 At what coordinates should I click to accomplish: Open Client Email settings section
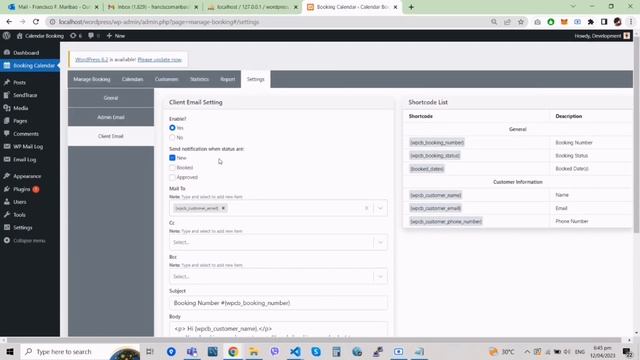[111, 136]
